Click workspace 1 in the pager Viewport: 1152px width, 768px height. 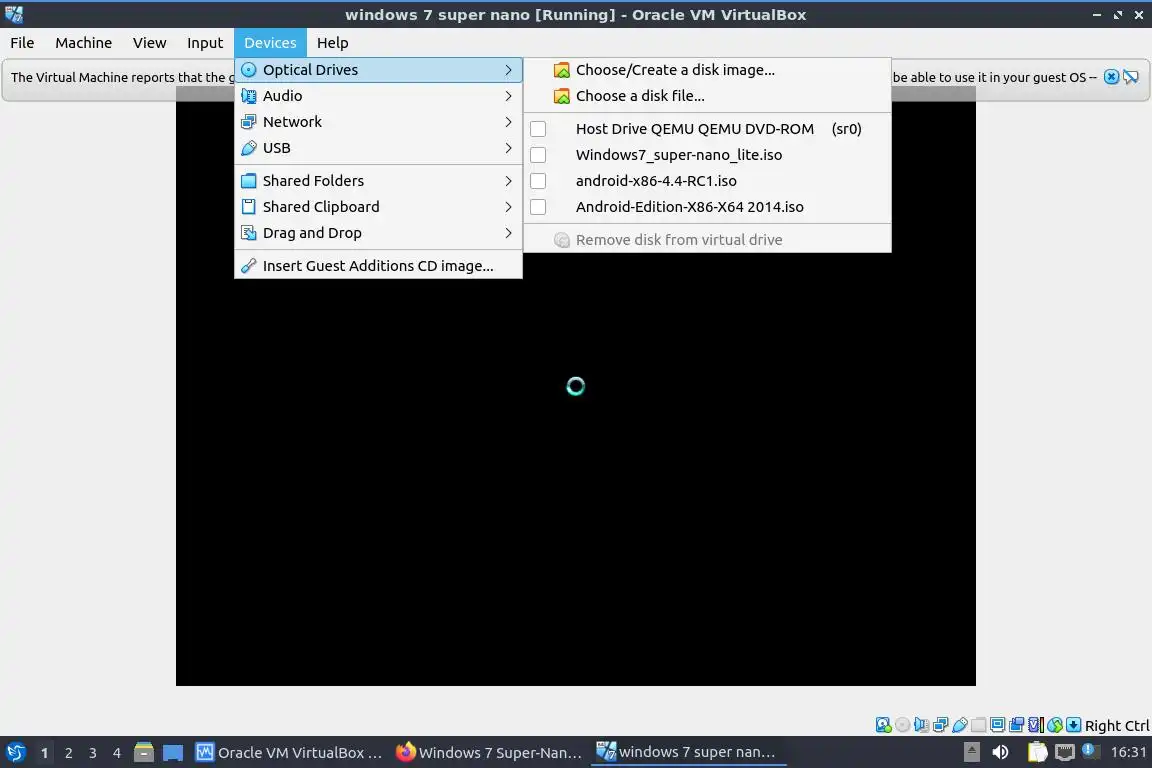click(x=44, y=753)
